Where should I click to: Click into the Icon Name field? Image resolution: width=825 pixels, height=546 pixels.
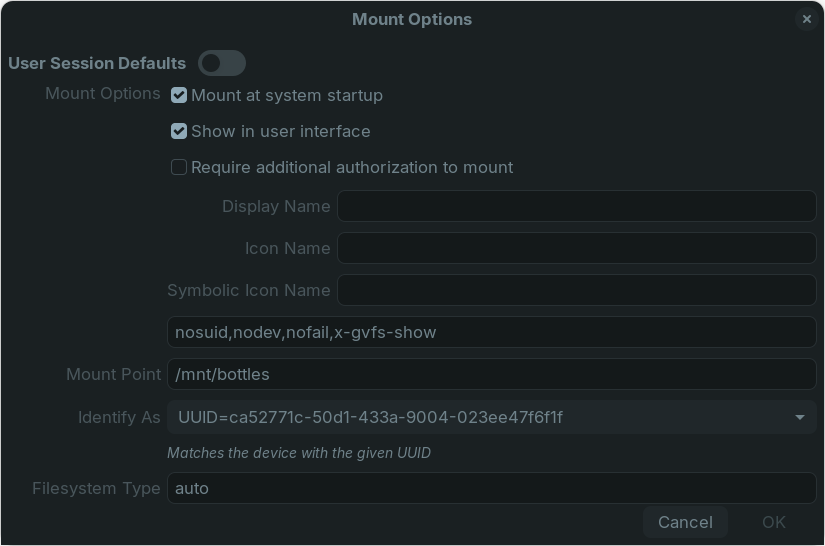coord(576,249)
